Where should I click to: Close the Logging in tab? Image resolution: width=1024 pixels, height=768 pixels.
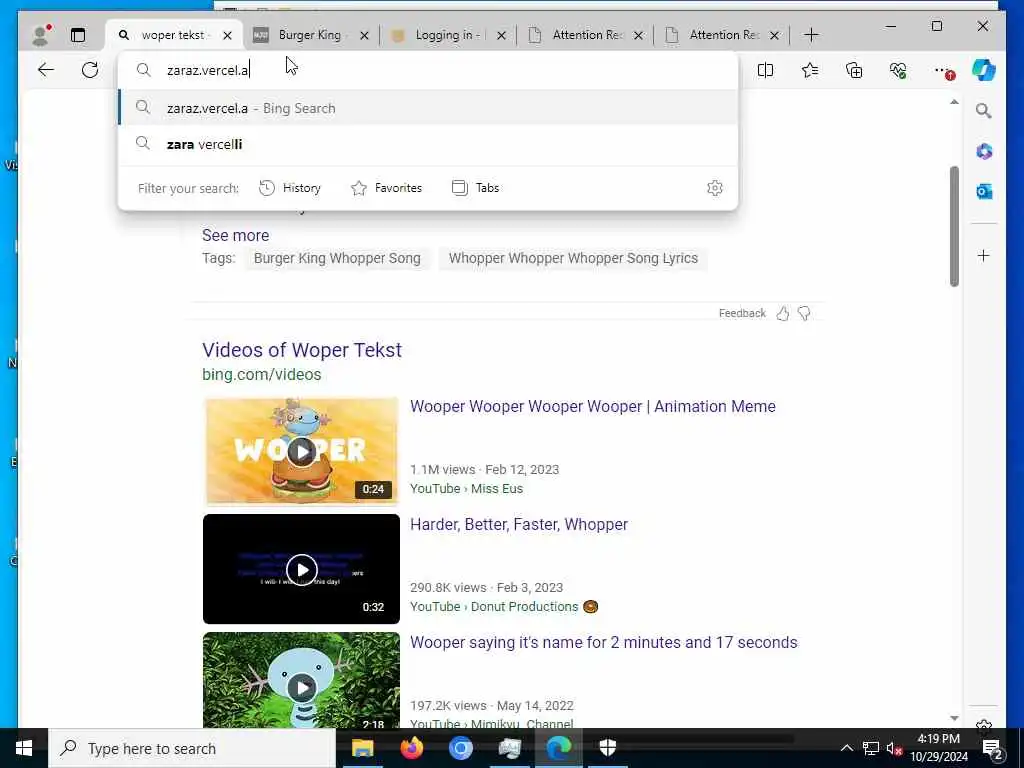pyautogui.click(x=501, y=35)
